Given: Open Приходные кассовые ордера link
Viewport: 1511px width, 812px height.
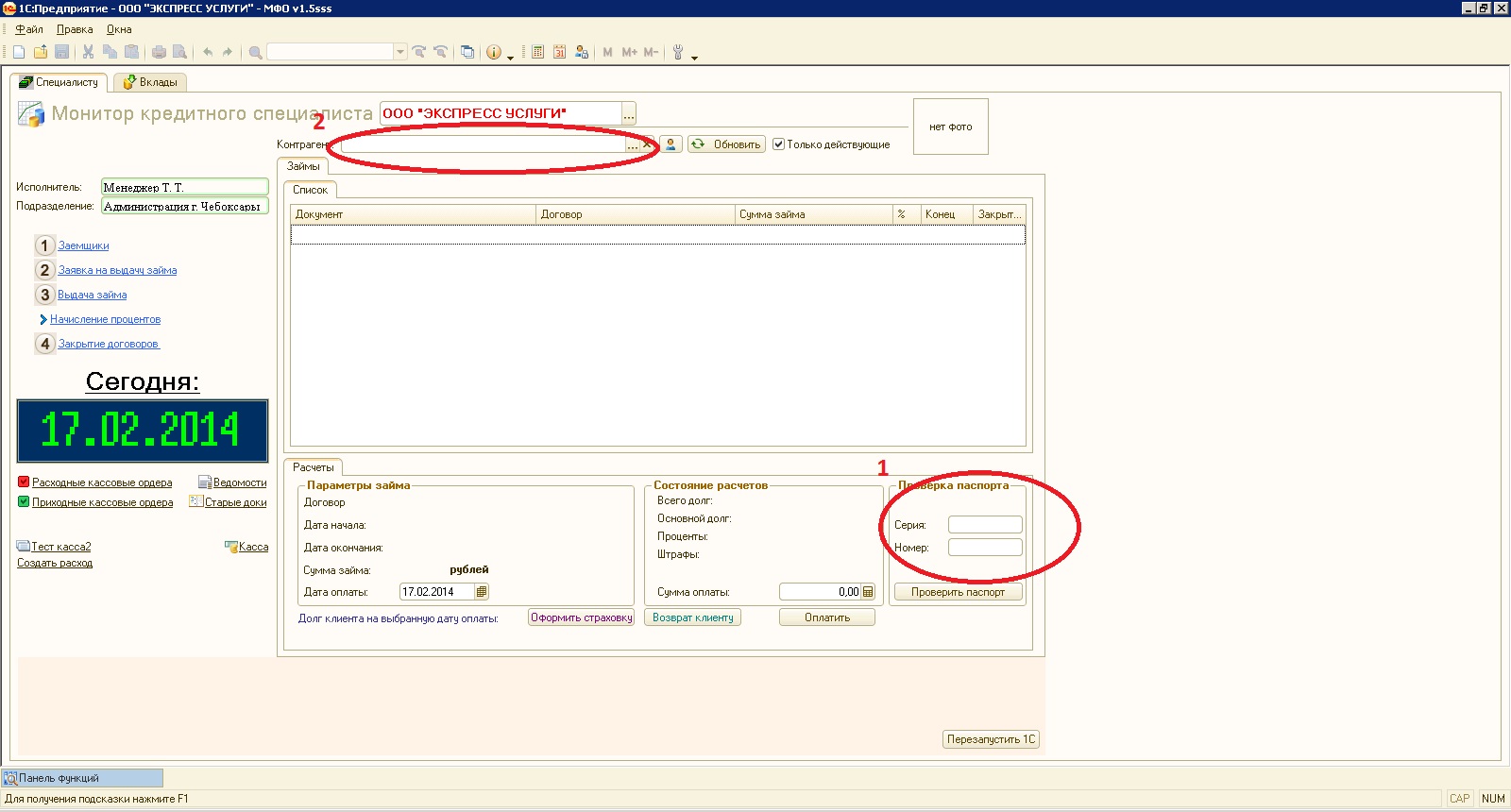Looking at the screenshot, I should (102, 502).
